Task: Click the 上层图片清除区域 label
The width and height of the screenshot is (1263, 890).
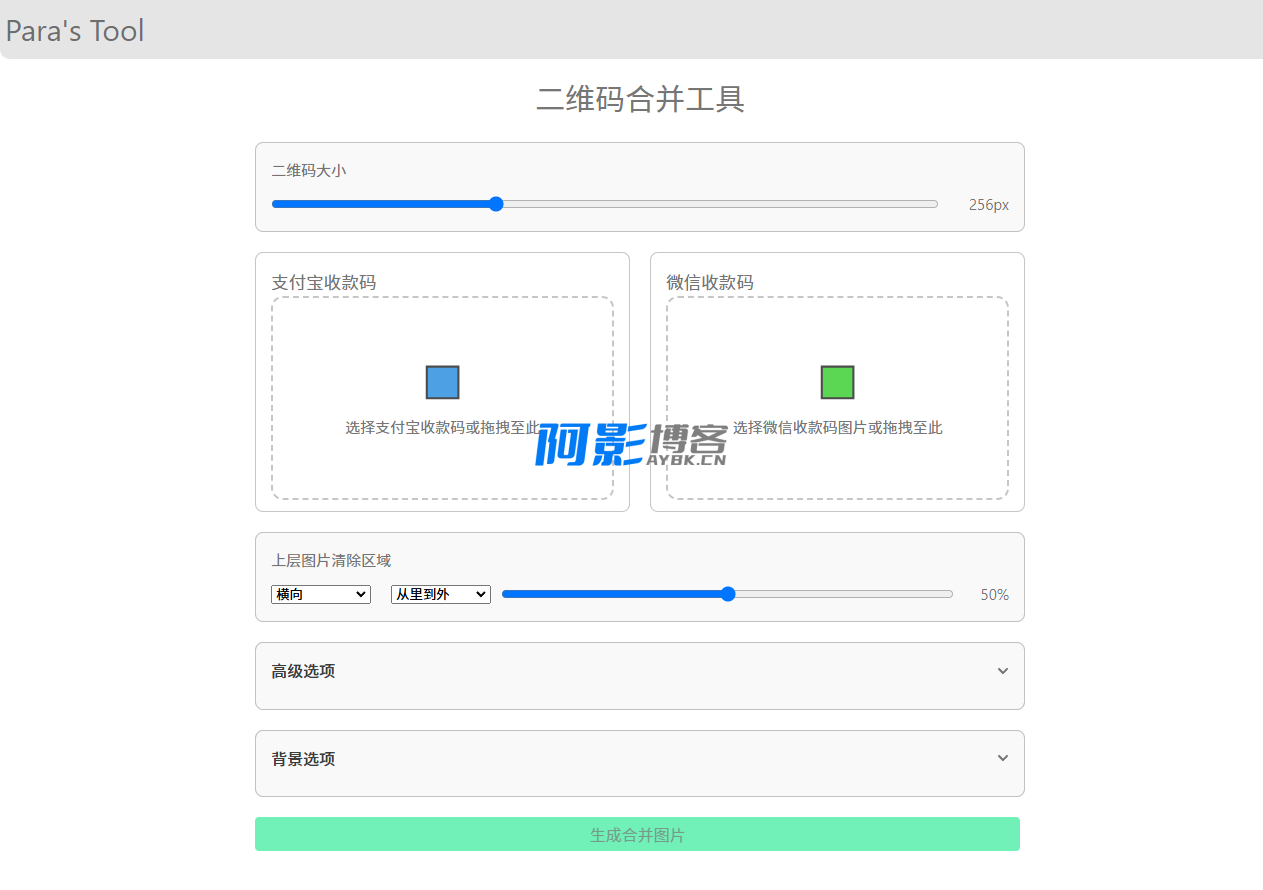Action: pyautogui.click(x=331, y=561)
